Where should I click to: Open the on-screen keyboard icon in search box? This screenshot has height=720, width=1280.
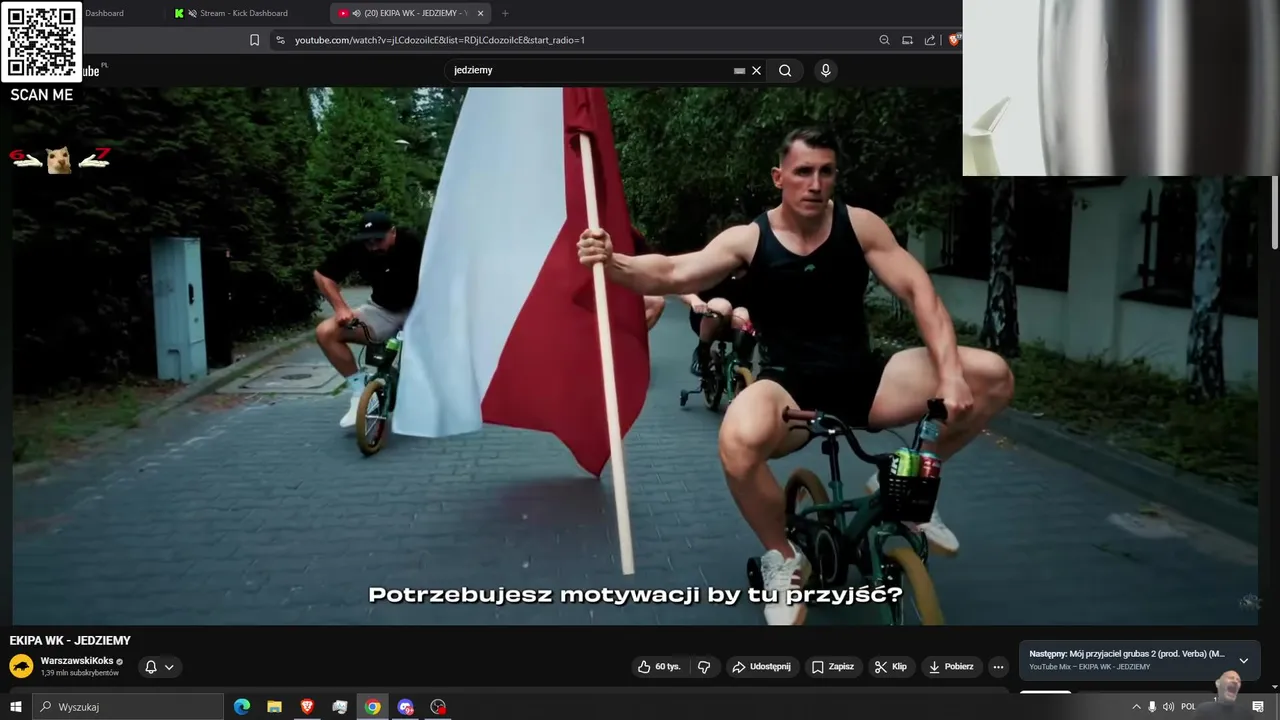(x=739, y=71)
